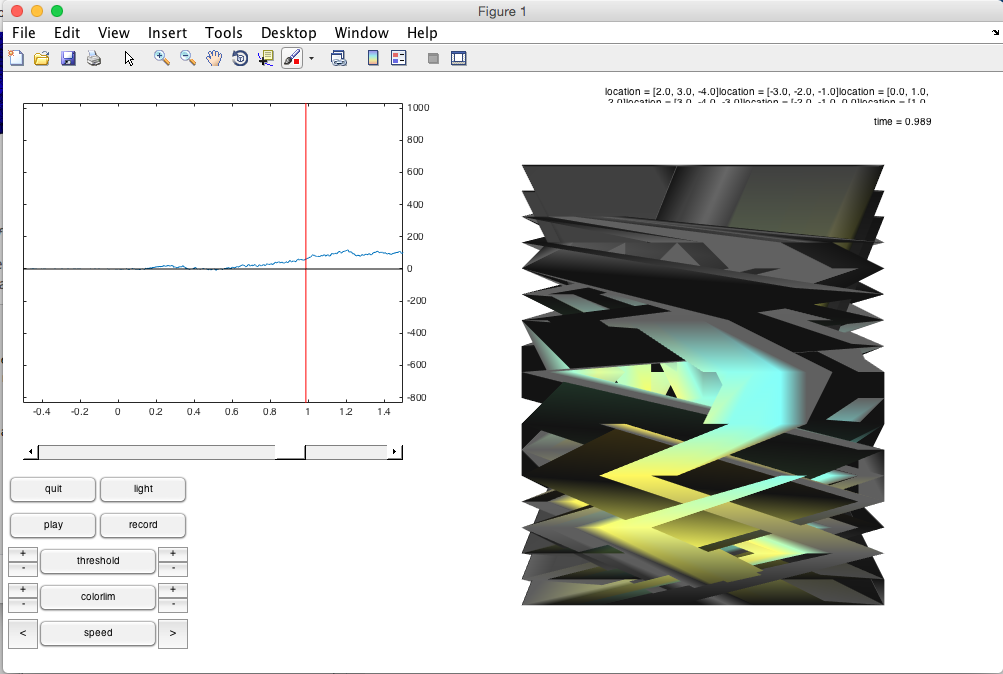The height and width of the screenshot is (674, 1003).
Task: Select the Zoom In magnifier tool
Action: click(161, 58)
